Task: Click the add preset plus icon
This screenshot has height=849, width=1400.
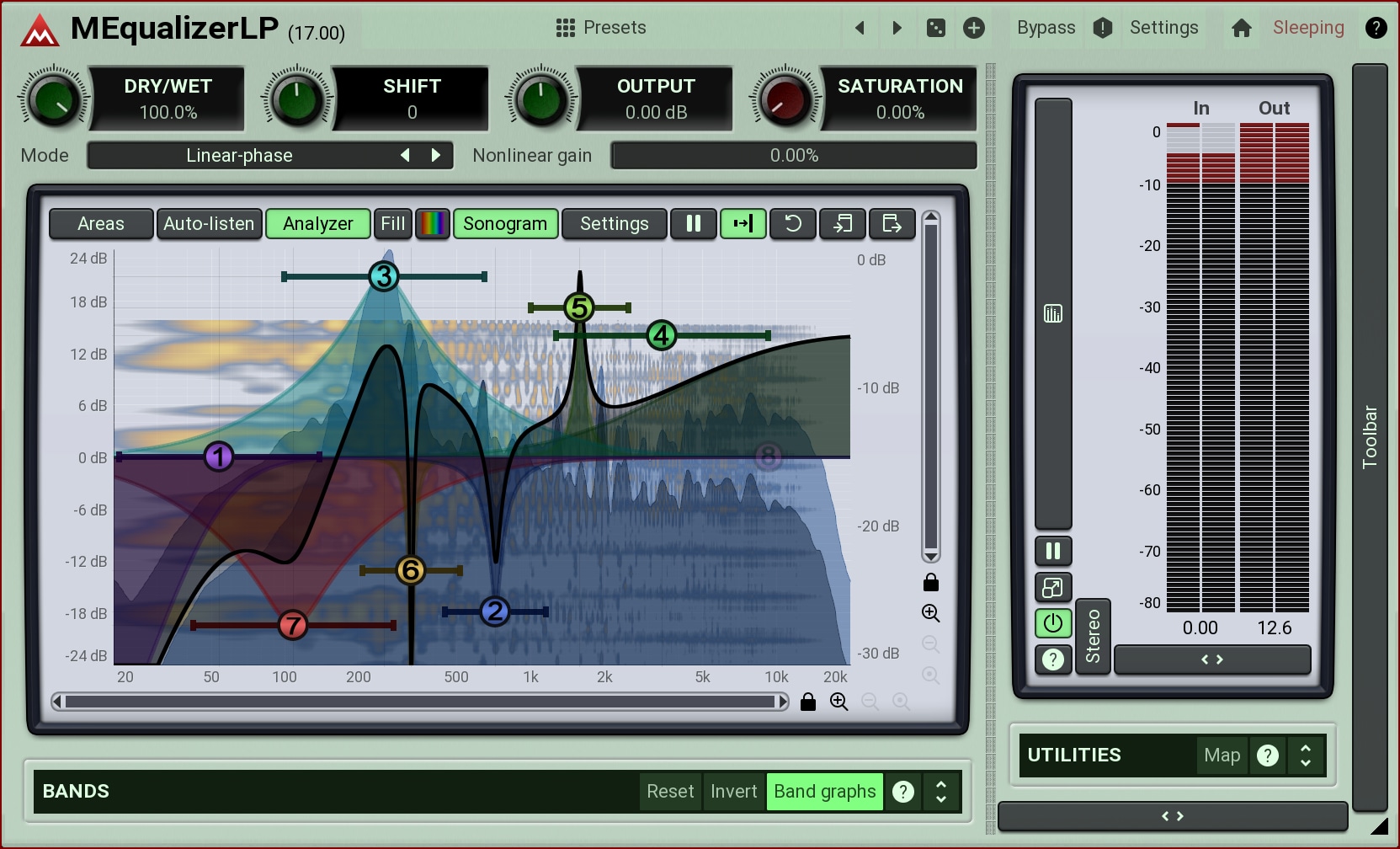Action: (973, 28)
